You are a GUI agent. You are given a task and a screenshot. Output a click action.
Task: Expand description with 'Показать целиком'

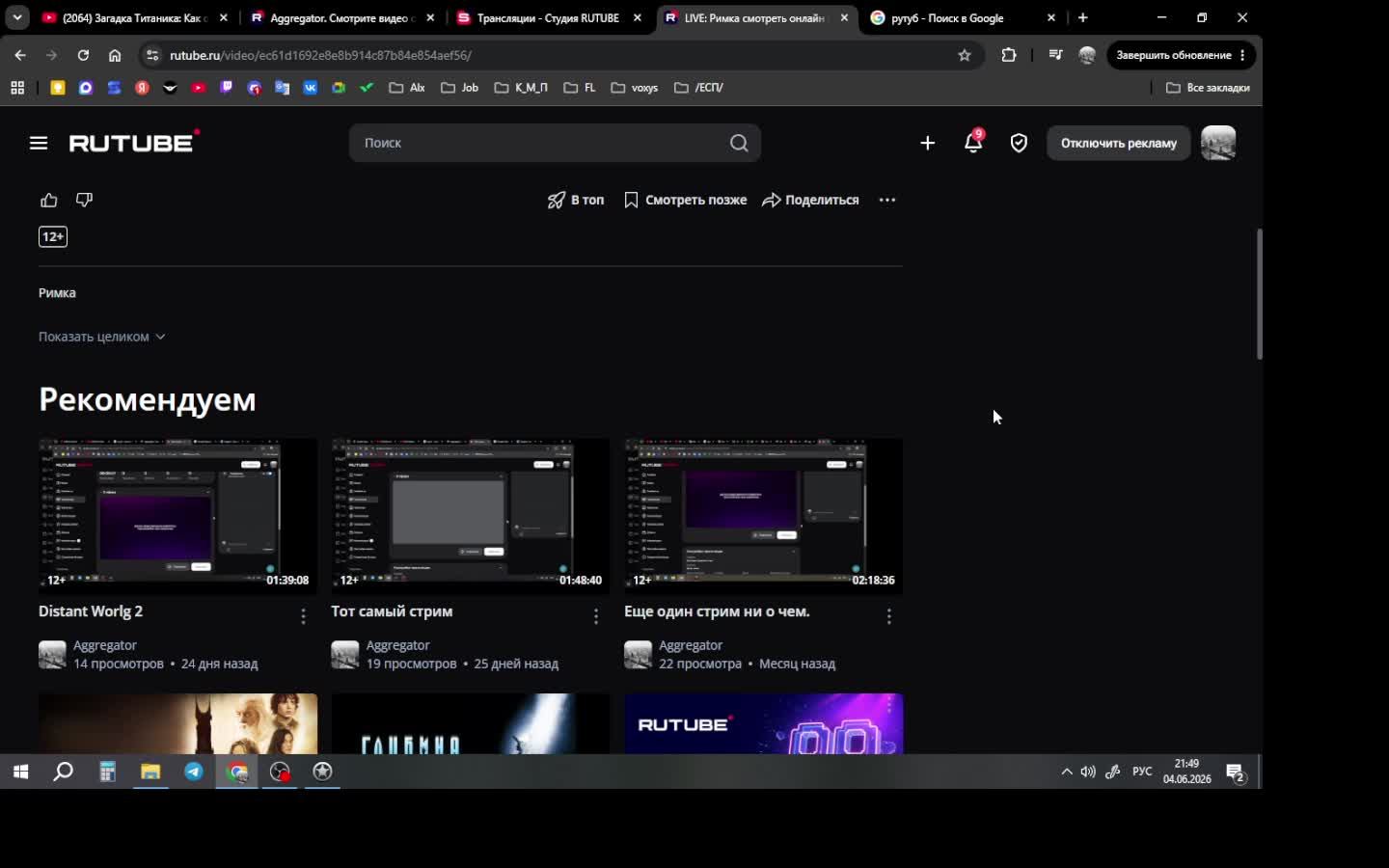pyautogui.click(x=102, y=337)
